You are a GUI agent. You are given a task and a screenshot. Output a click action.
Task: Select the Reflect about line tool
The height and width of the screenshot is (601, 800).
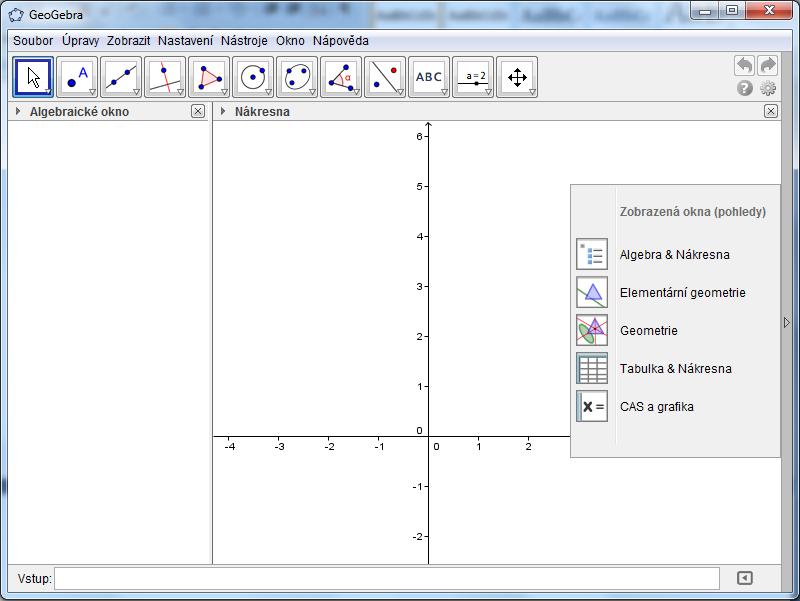tap(385, 77)
